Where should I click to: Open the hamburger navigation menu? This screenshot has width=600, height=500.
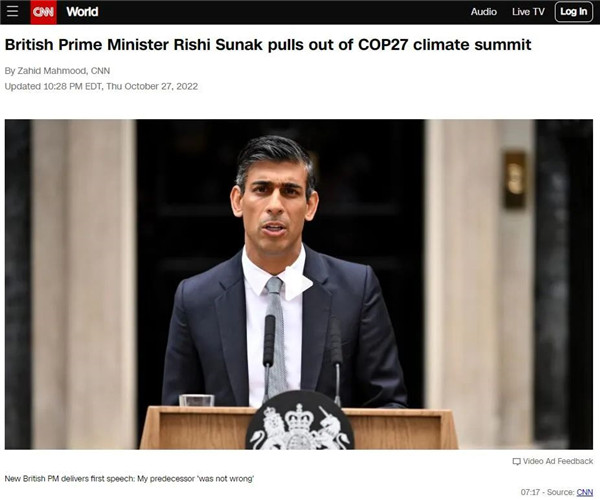tap(12, 11)
